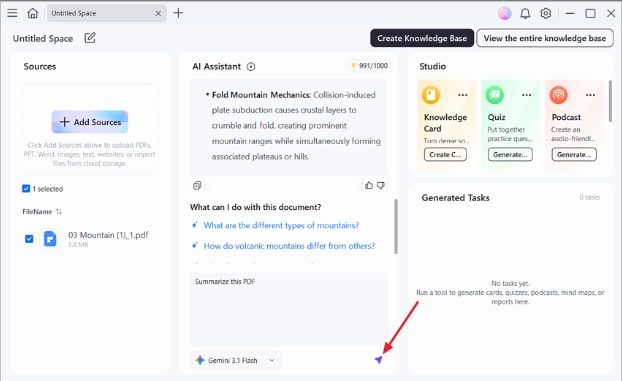Click the Podcast card icon

tap(559, 95)
